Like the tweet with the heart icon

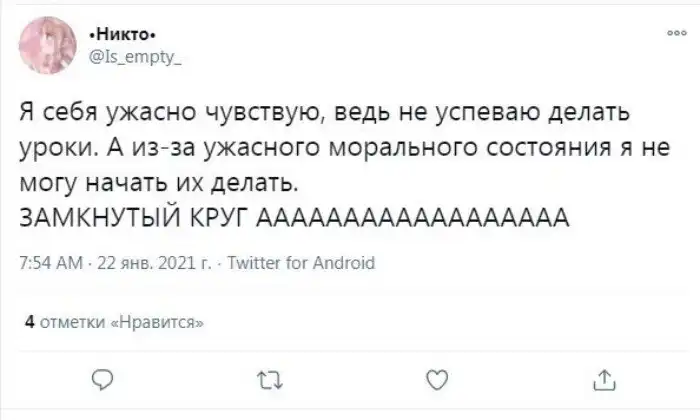coord(435,380)
